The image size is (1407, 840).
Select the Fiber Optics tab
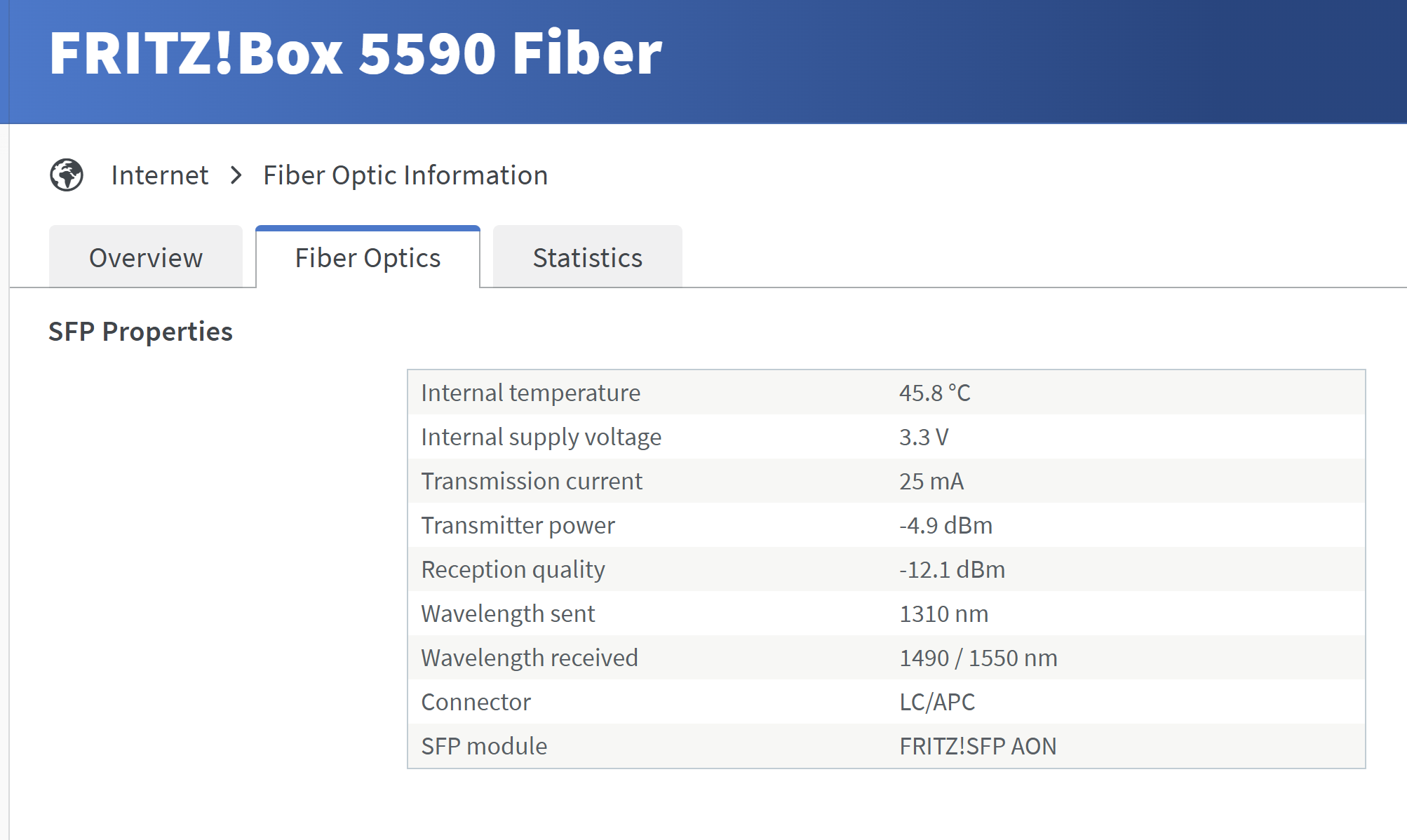(x=368, y=257)
